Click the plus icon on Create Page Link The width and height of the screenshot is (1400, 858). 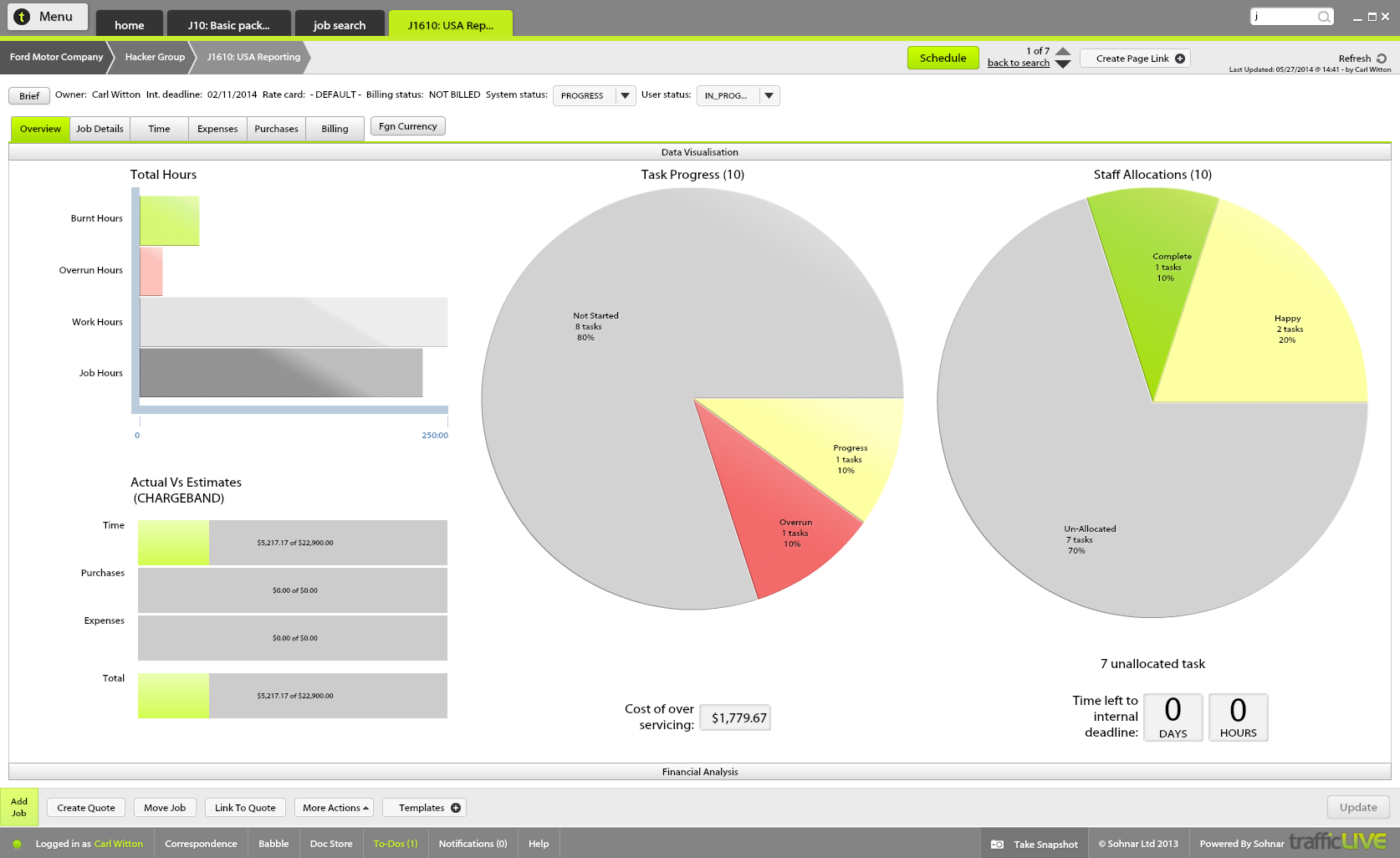(x=1180, y=59)
